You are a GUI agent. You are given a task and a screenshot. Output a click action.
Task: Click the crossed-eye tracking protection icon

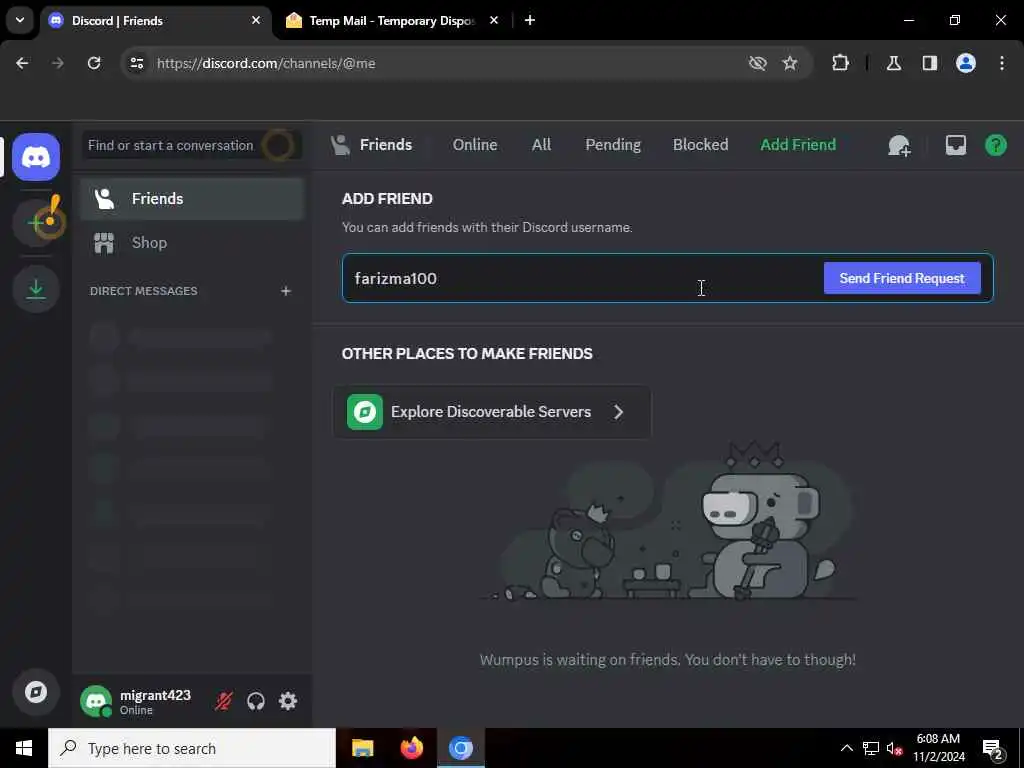coord(757,63)
